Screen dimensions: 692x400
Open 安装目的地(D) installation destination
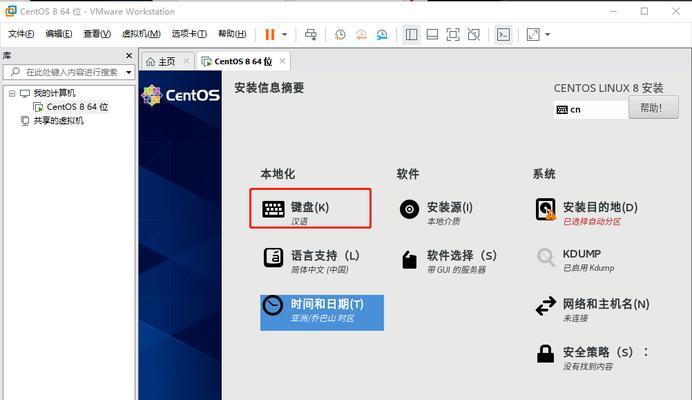click(587, 211)
